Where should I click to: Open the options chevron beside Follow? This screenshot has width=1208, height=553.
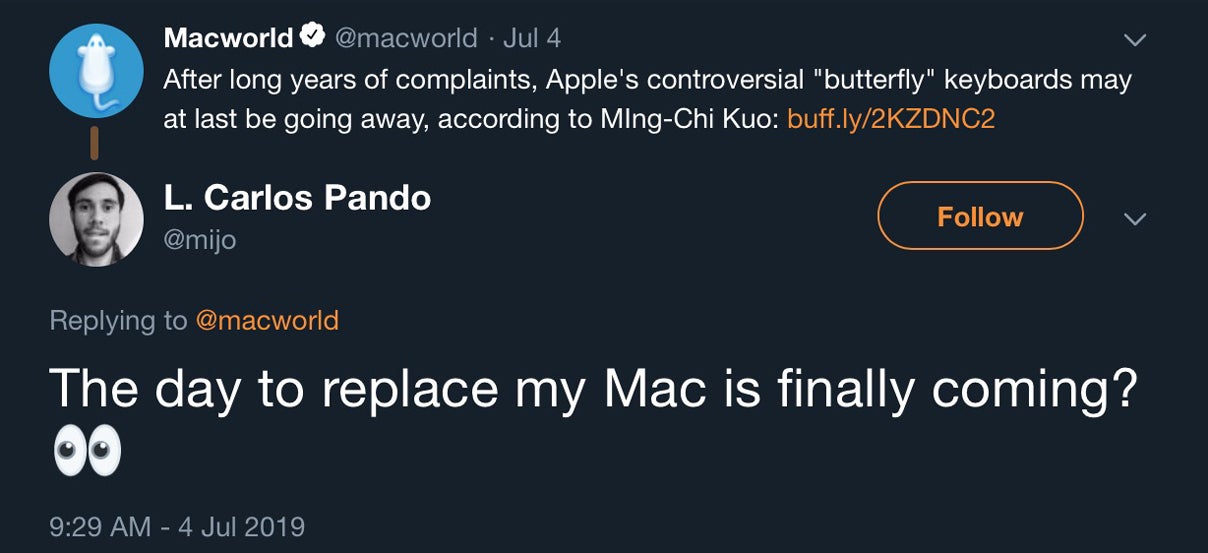click(x=1134, y=218)
